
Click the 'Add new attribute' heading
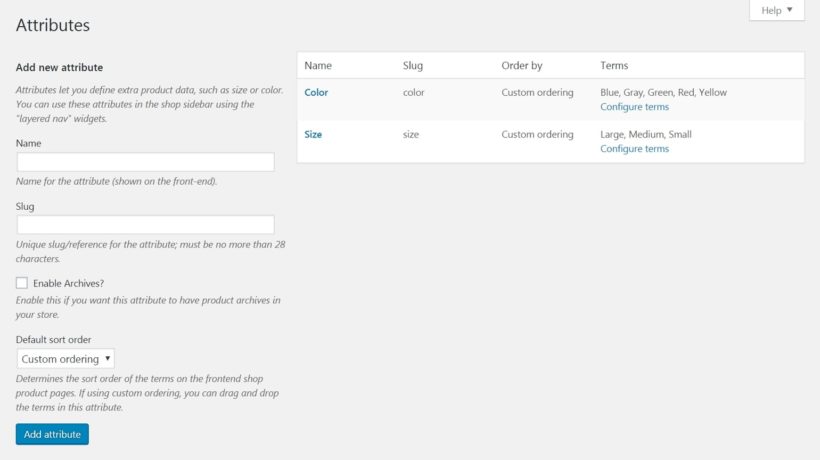point(59,67)
